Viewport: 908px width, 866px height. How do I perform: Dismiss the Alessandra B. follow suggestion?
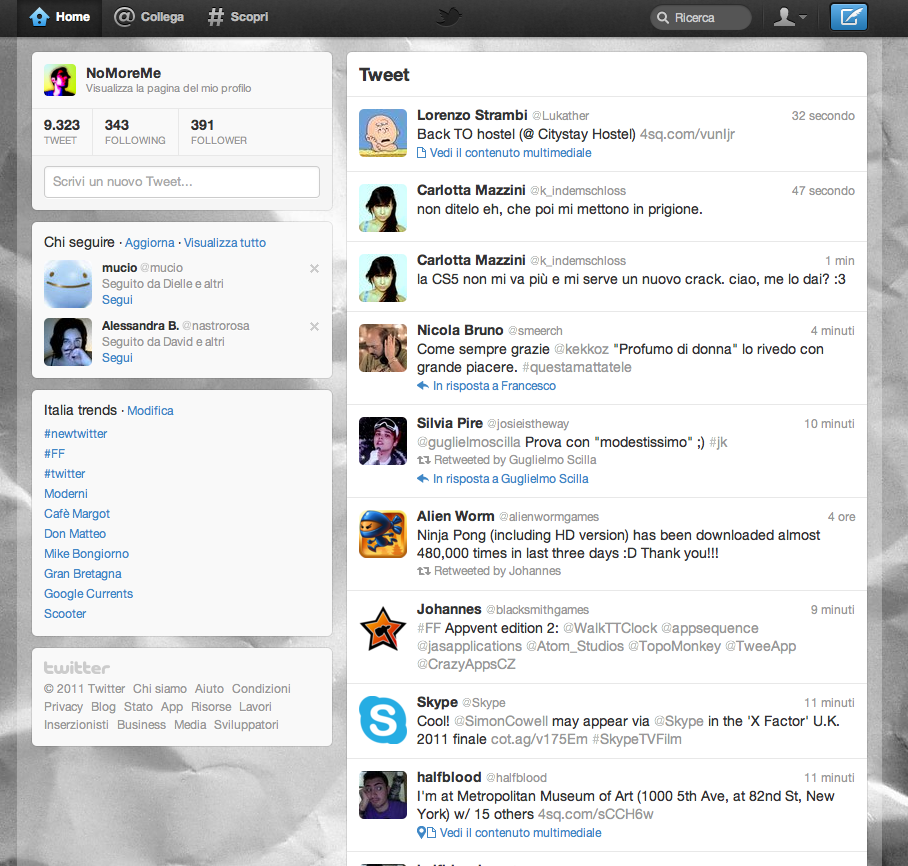(x=314, y=326)
